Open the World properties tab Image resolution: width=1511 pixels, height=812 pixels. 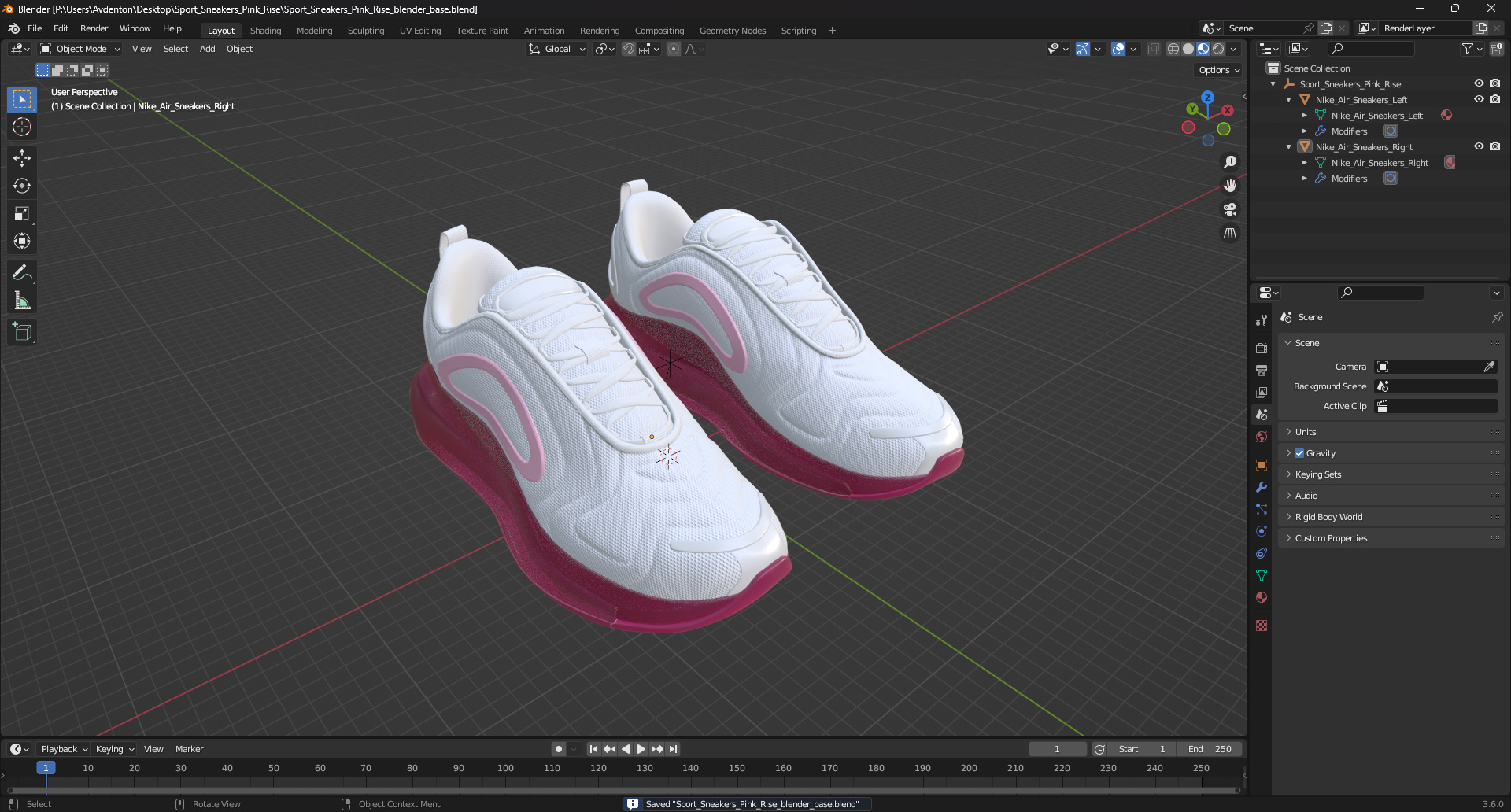pos(1262,437)
